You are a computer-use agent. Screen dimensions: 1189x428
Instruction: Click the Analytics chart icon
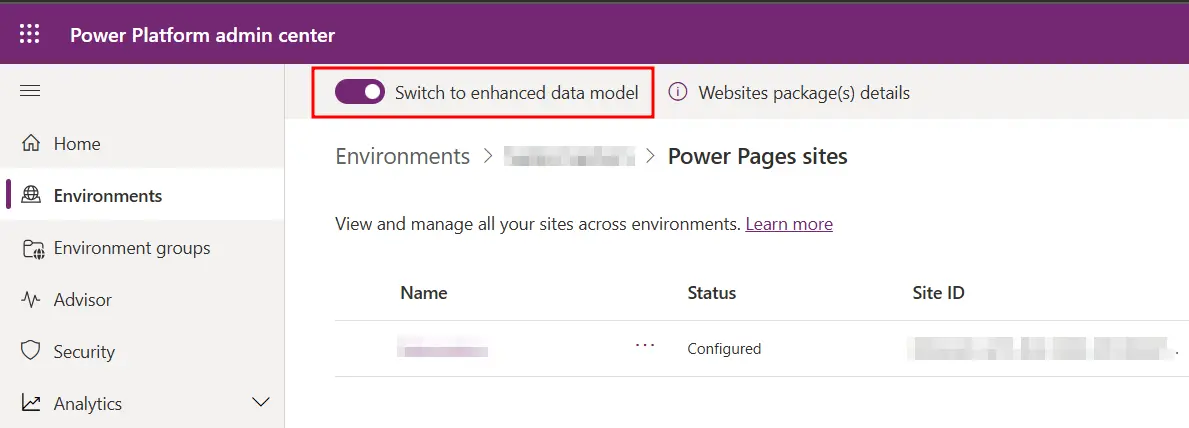[x=30, y=403]
